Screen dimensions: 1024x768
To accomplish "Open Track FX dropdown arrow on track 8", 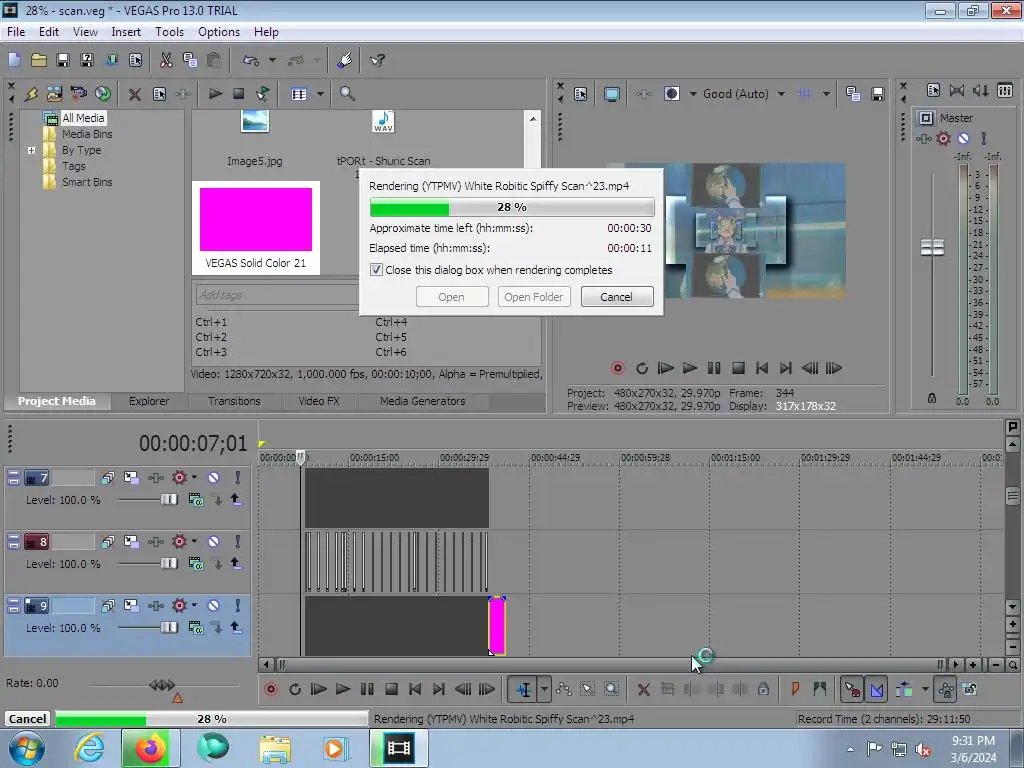I will pos(194,541).
